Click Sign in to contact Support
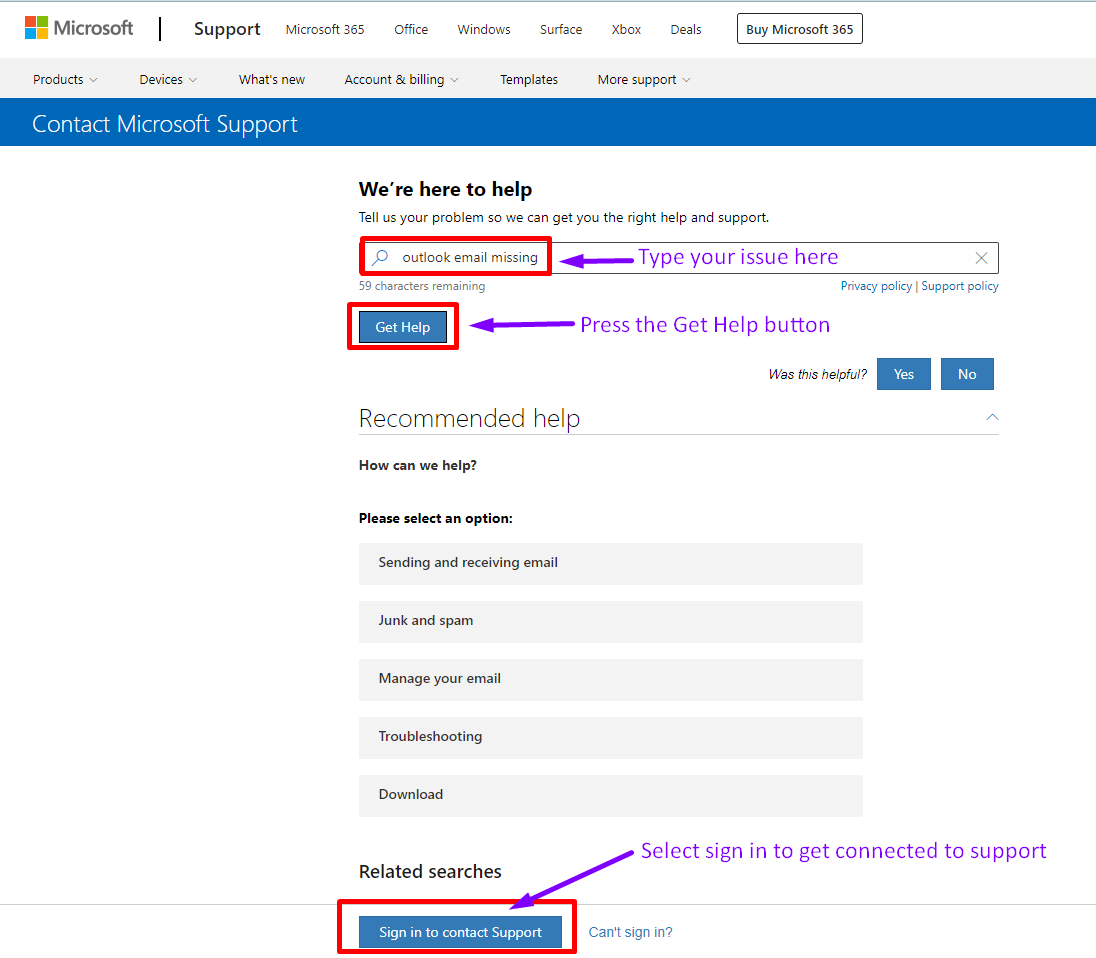The height and width of the screenshot is (958, 1096). [461, 932]
